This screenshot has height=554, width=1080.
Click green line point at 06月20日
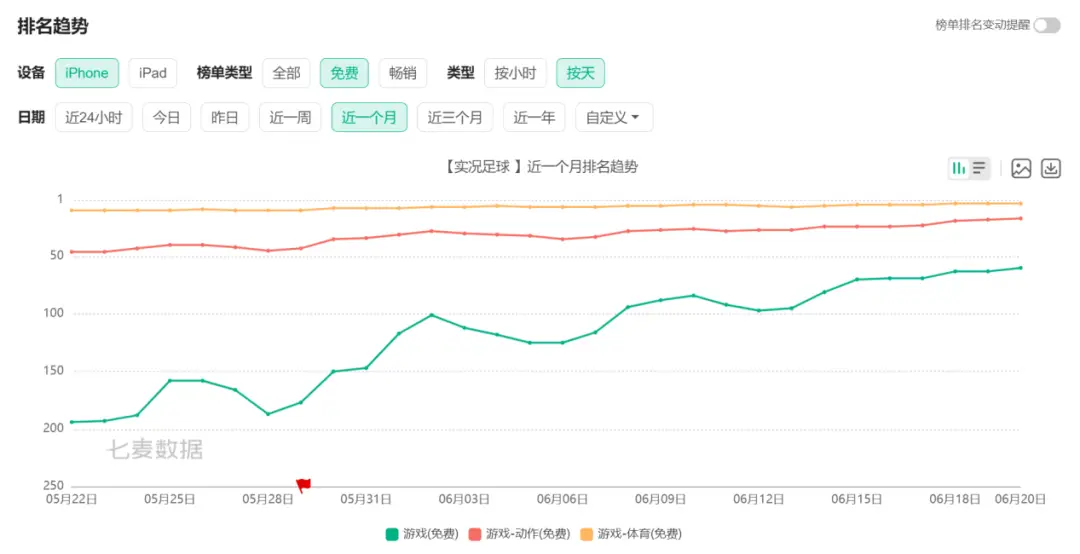pyautogui.click(x=1020, y=268)
